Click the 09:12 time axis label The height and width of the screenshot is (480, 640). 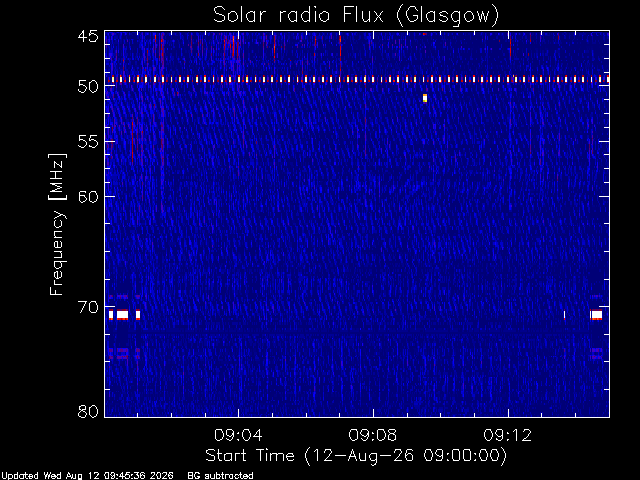point(508,435)
